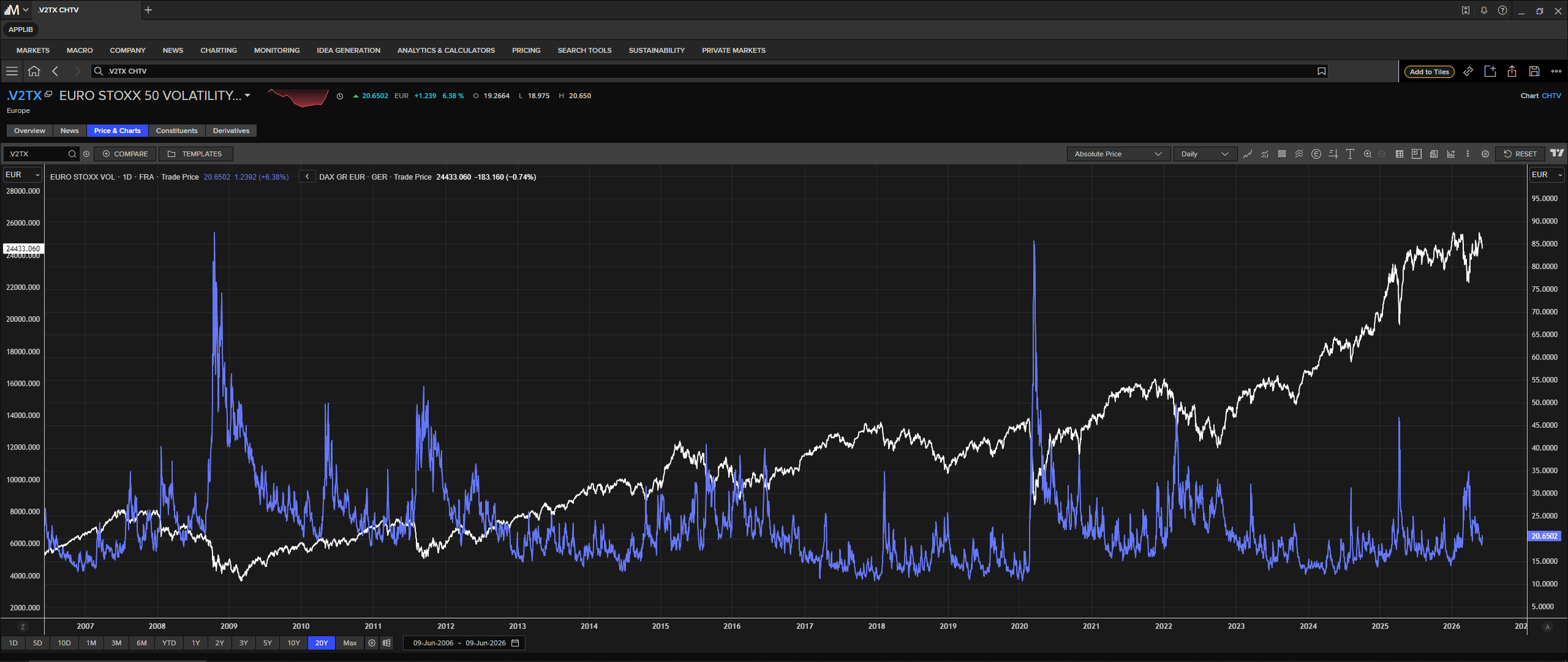Open the CHARTING menu

tap(218, 50)
